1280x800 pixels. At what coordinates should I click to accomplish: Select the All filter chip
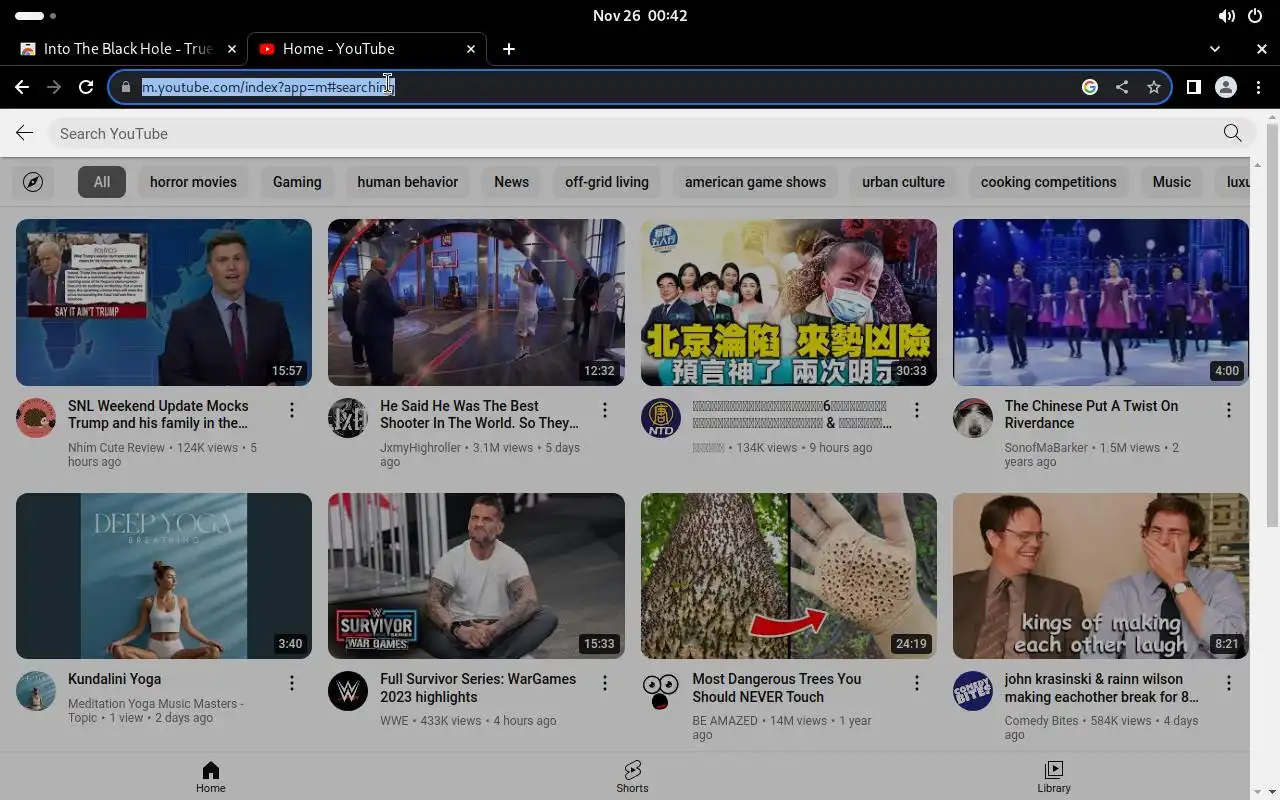click(x=102, y=182)
